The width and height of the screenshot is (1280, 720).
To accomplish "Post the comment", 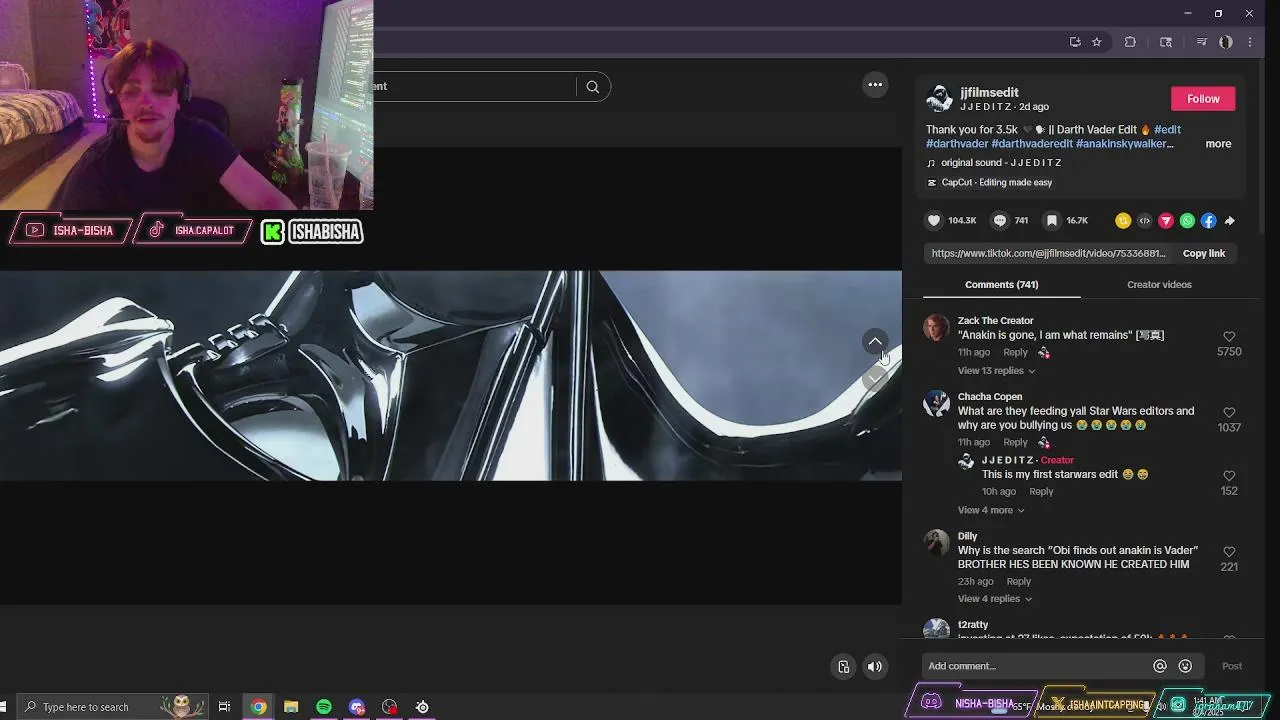I will coord(1232,666).
